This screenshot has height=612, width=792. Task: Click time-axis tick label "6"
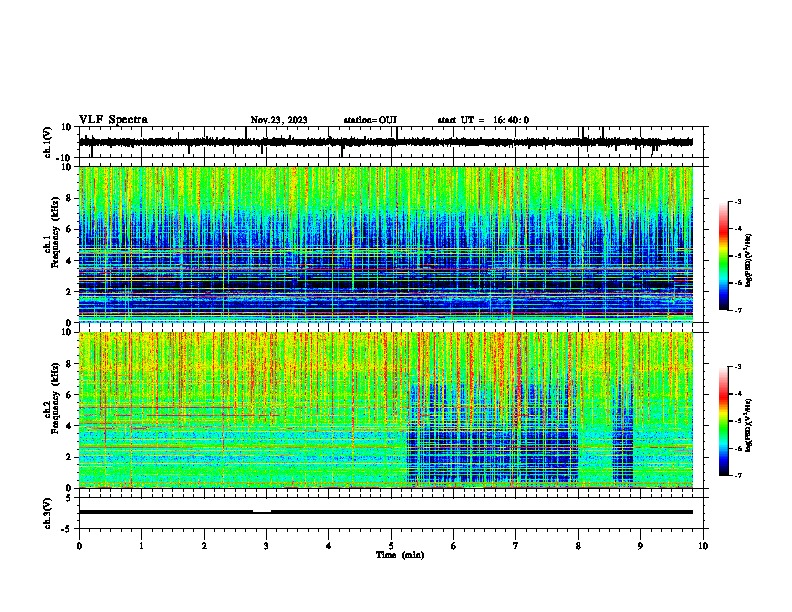(x=454, y=546)
